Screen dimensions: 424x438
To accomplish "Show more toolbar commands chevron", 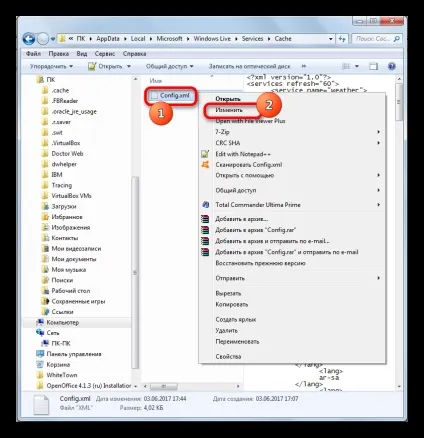I will click(x=303, y=66).
